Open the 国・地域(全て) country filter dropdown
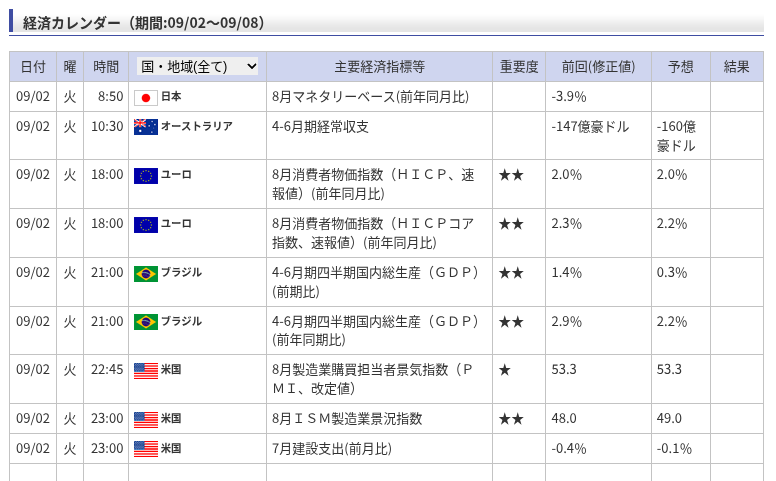776x481 pixels. [x=197, y=66]
